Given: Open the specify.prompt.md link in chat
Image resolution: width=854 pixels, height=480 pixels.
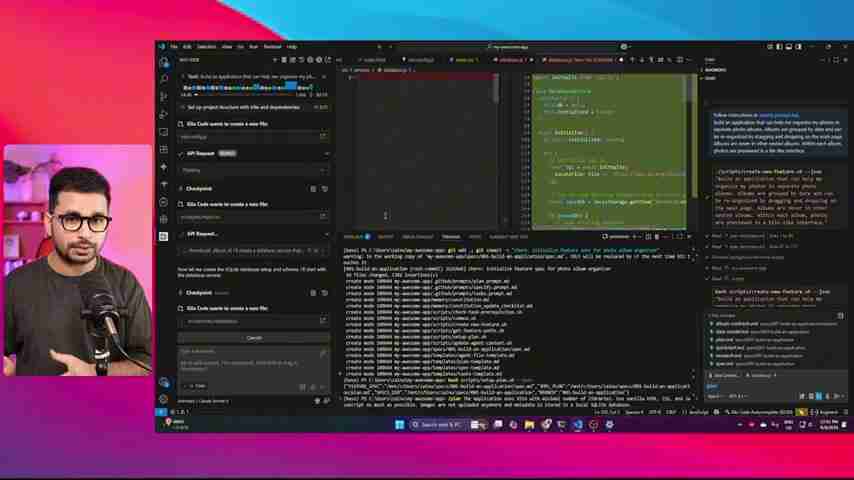Looking at the screenshot, I should [x=779, y=116].
